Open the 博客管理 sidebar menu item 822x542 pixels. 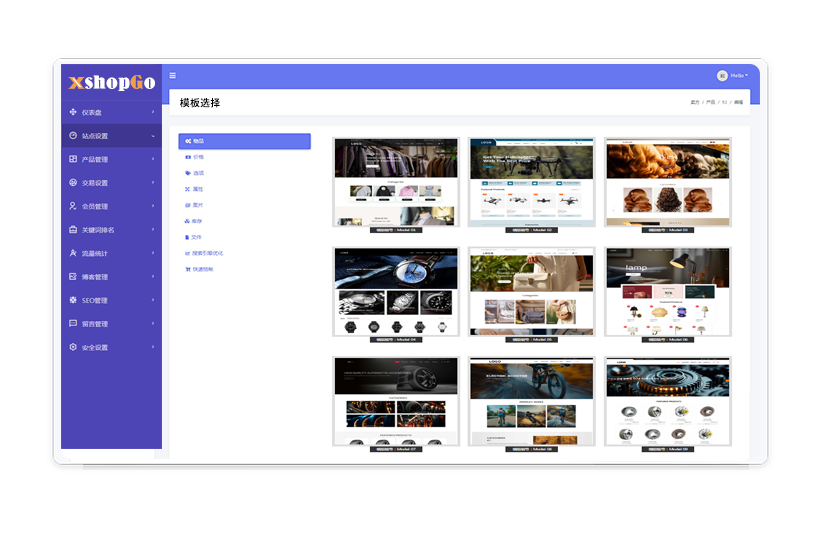[x=95, y=277]
